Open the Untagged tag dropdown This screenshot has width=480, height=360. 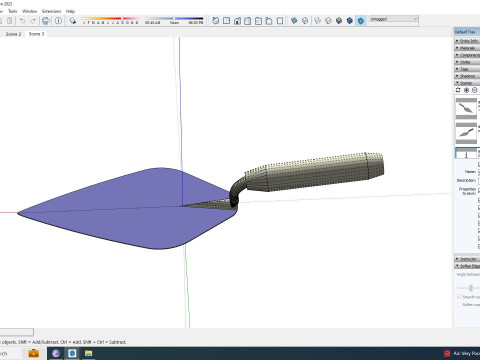[394, 19]
